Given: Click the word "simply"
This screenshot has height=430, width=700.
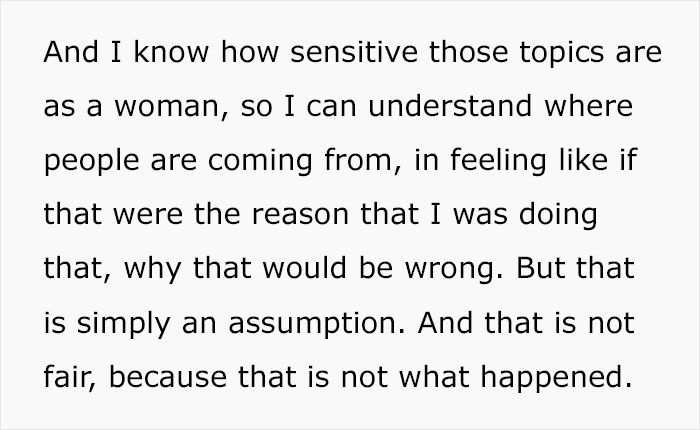Looking at the screenshot, I should 123,324.
